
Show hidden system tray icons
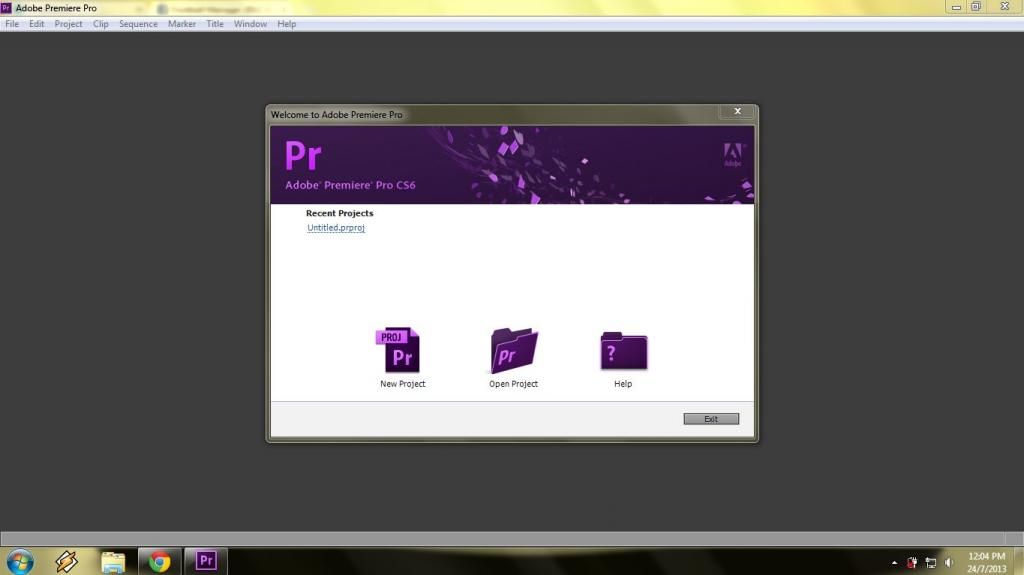894,562
